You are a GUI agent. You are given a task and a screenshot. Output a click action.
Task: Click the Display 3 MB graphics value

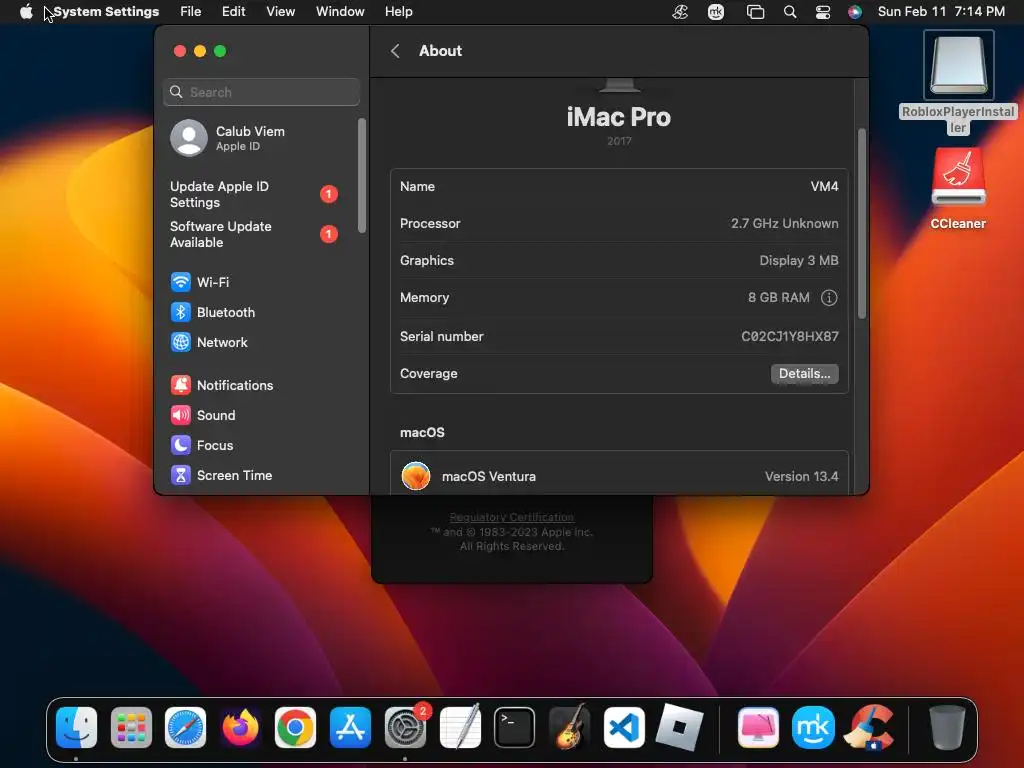799,260
